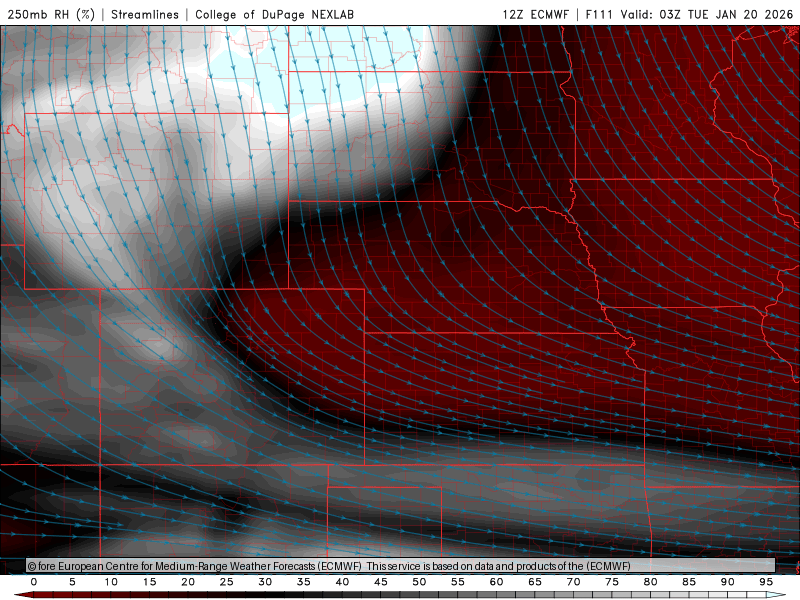The height and width of the screenshot is (600, 800).
Task: Click the '85' humidity legend label
Action: (689, 582)
